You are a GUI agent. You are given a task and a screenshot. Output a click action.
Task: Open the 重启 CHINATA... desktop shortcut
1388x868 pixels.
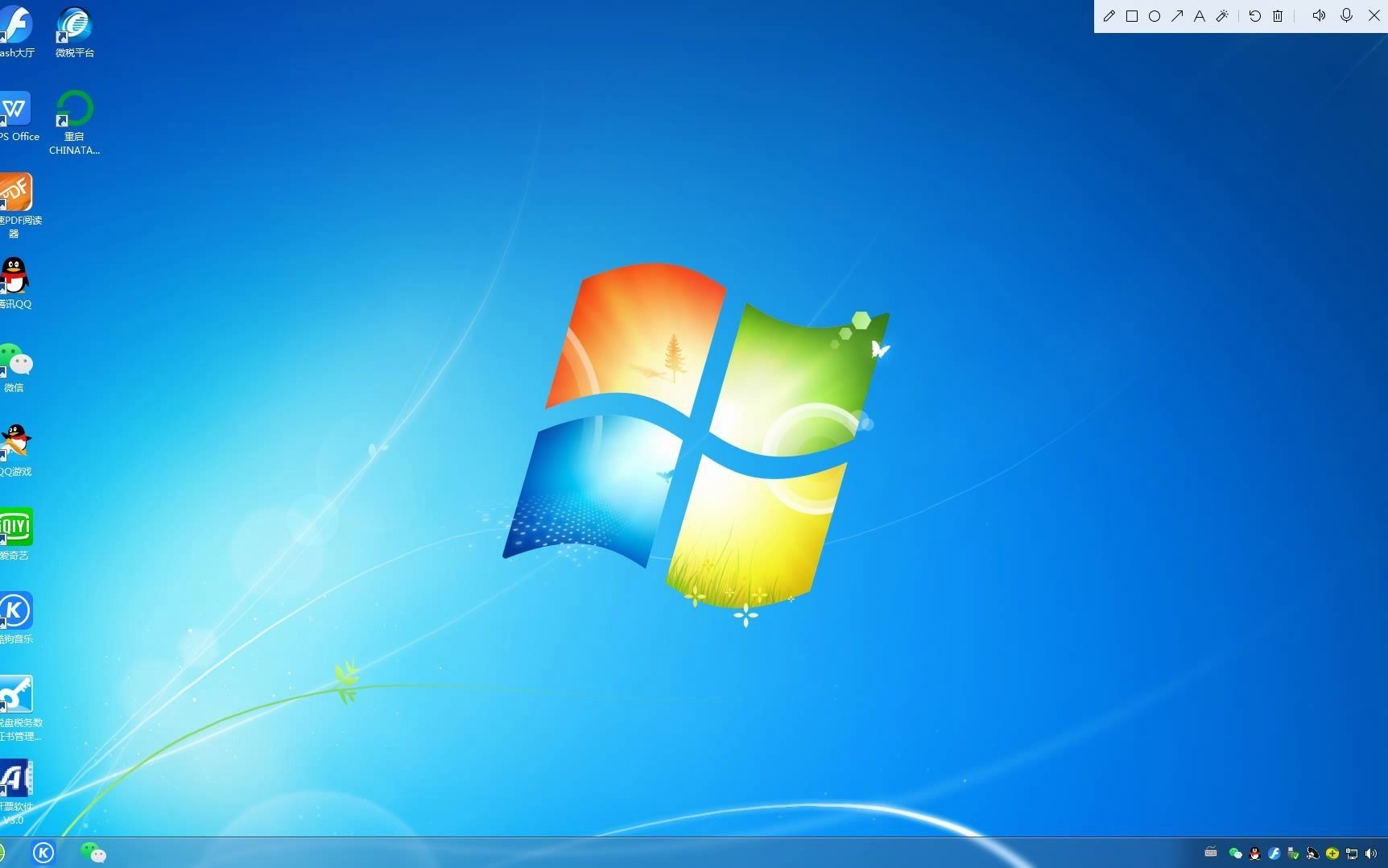pyautogui.click(x=74, y=122)
